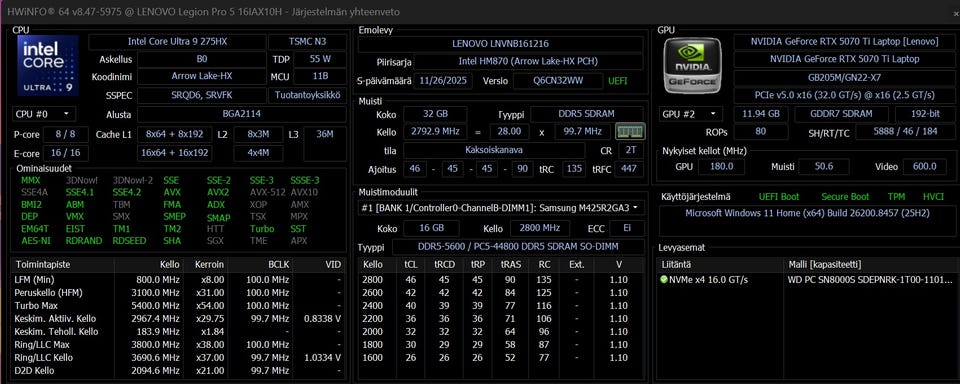Click the SSE4.2 feature label
Viewport: 960px width, 384px height.
(127, 192)
